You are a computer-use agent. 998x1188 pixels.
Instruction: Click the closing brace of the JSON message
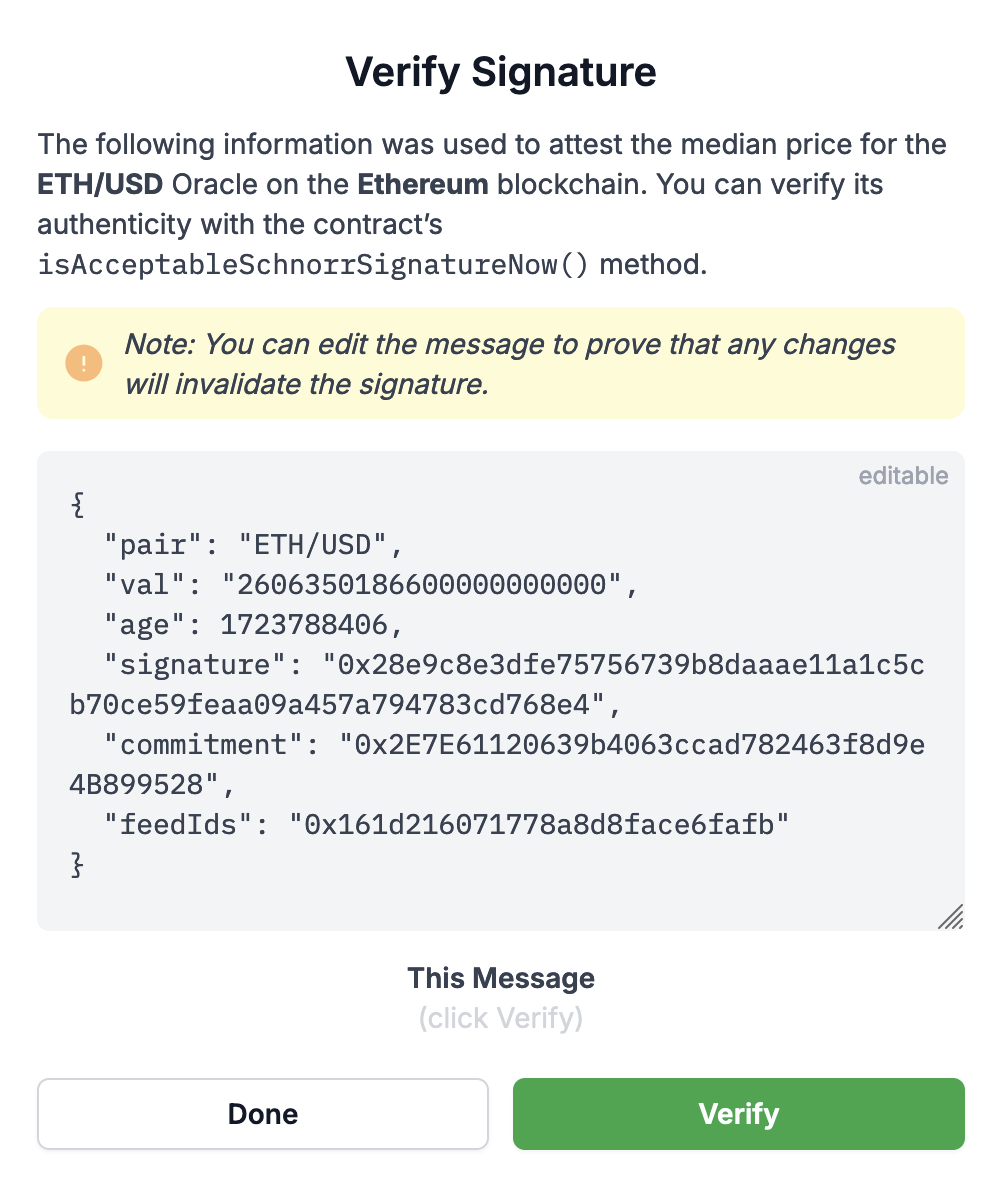tap(77, 864)
